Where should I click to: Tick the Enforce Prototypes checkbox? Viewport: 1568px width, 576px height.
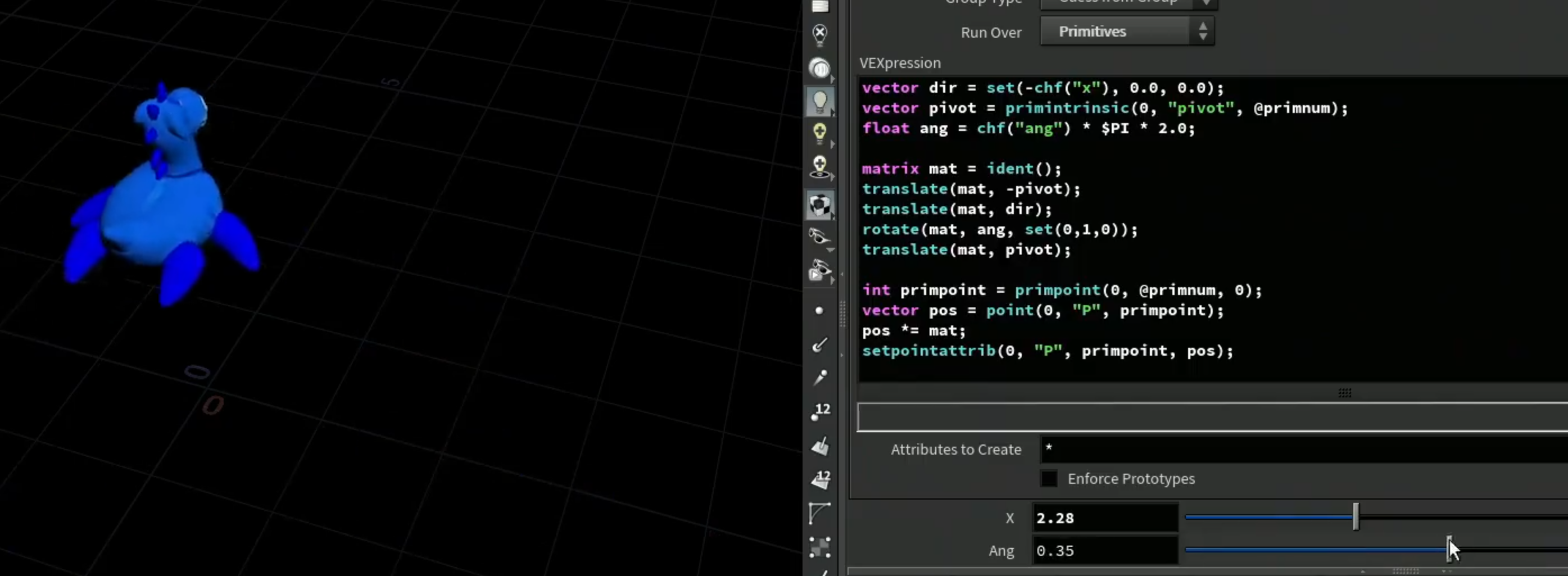[1049, 479]
